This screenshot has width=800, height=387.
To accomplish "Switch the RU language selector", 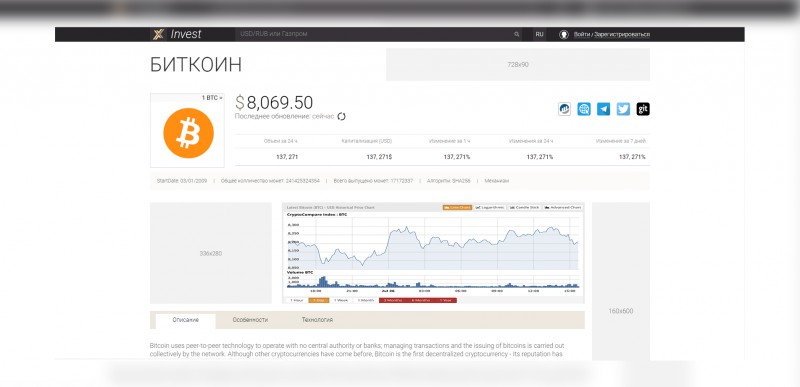I will pos(539,34).
